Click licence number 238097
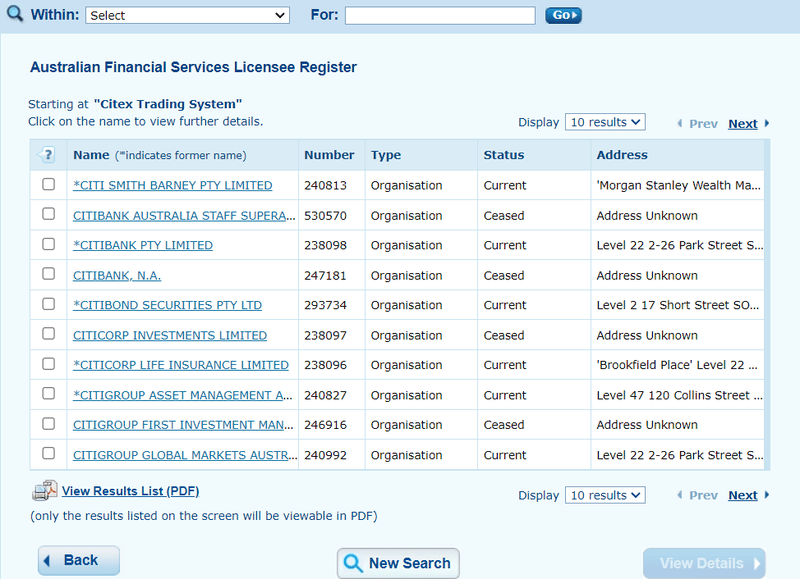 point(326,335)
